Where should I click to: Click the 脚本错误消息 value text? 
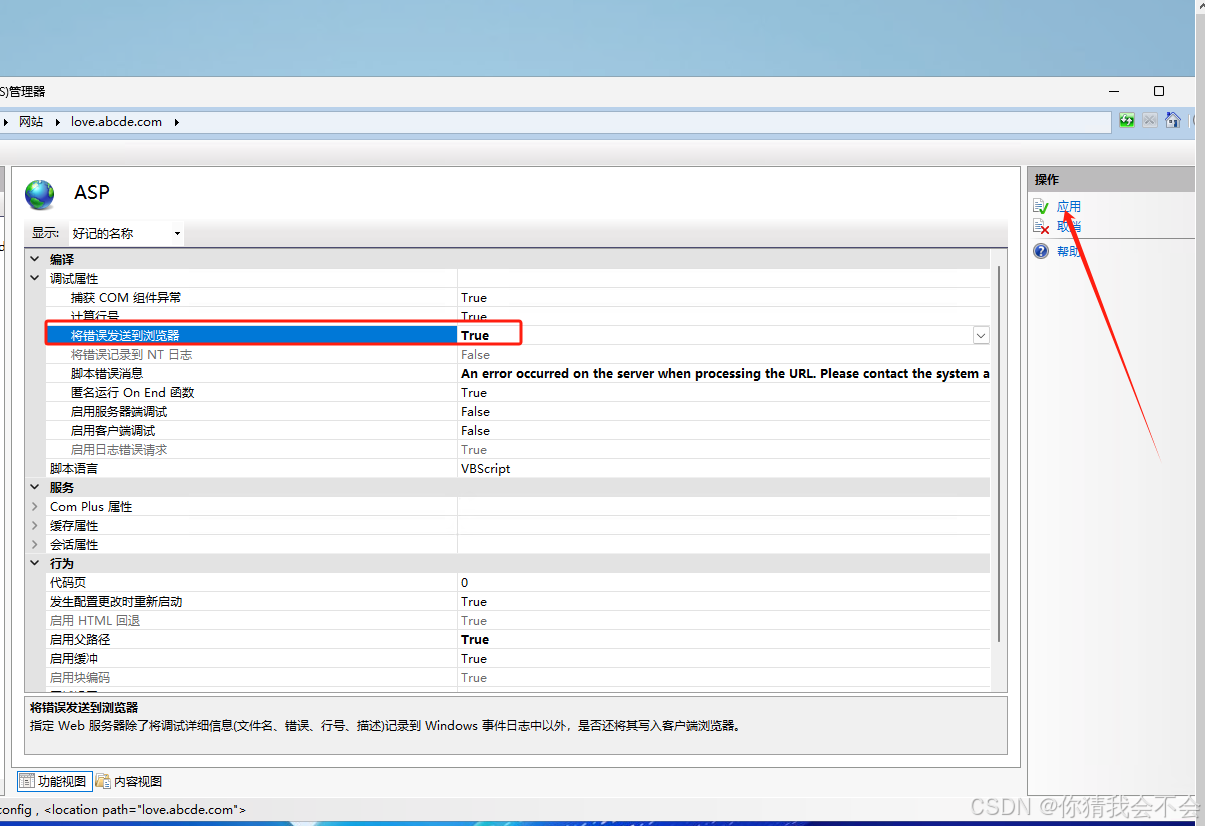coord(725,373)
